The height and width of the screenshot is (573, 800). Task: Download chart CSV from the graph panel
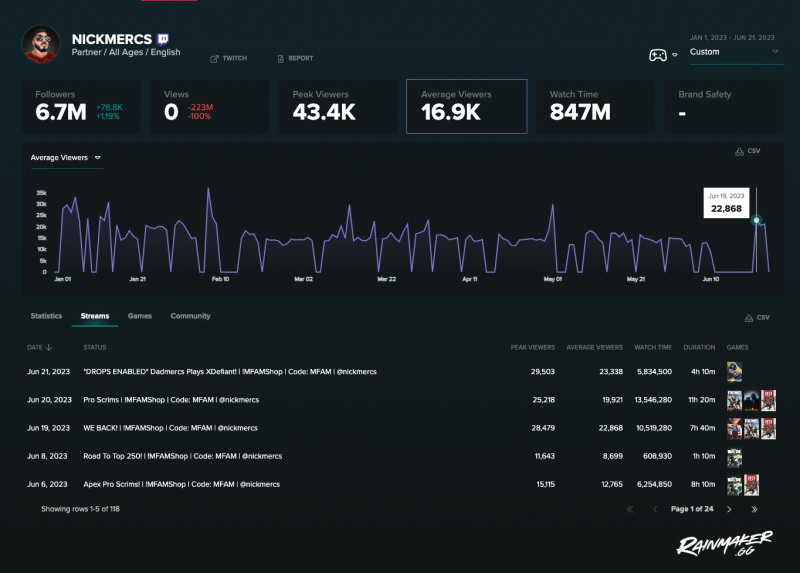(747, 151)
